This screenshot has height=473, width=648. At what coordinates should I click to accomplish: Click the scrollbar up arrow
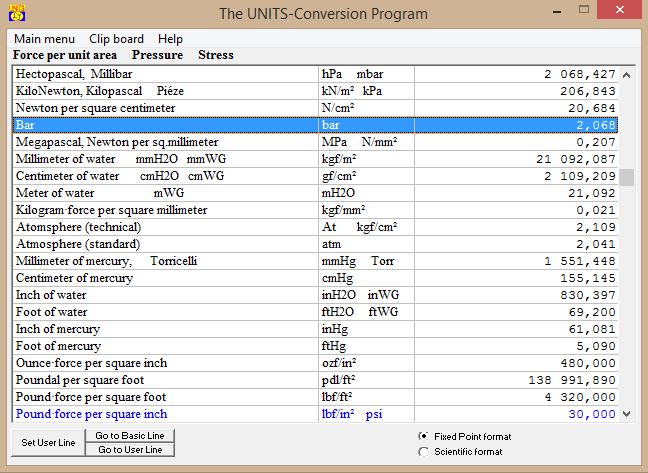(x=627, y=75)
